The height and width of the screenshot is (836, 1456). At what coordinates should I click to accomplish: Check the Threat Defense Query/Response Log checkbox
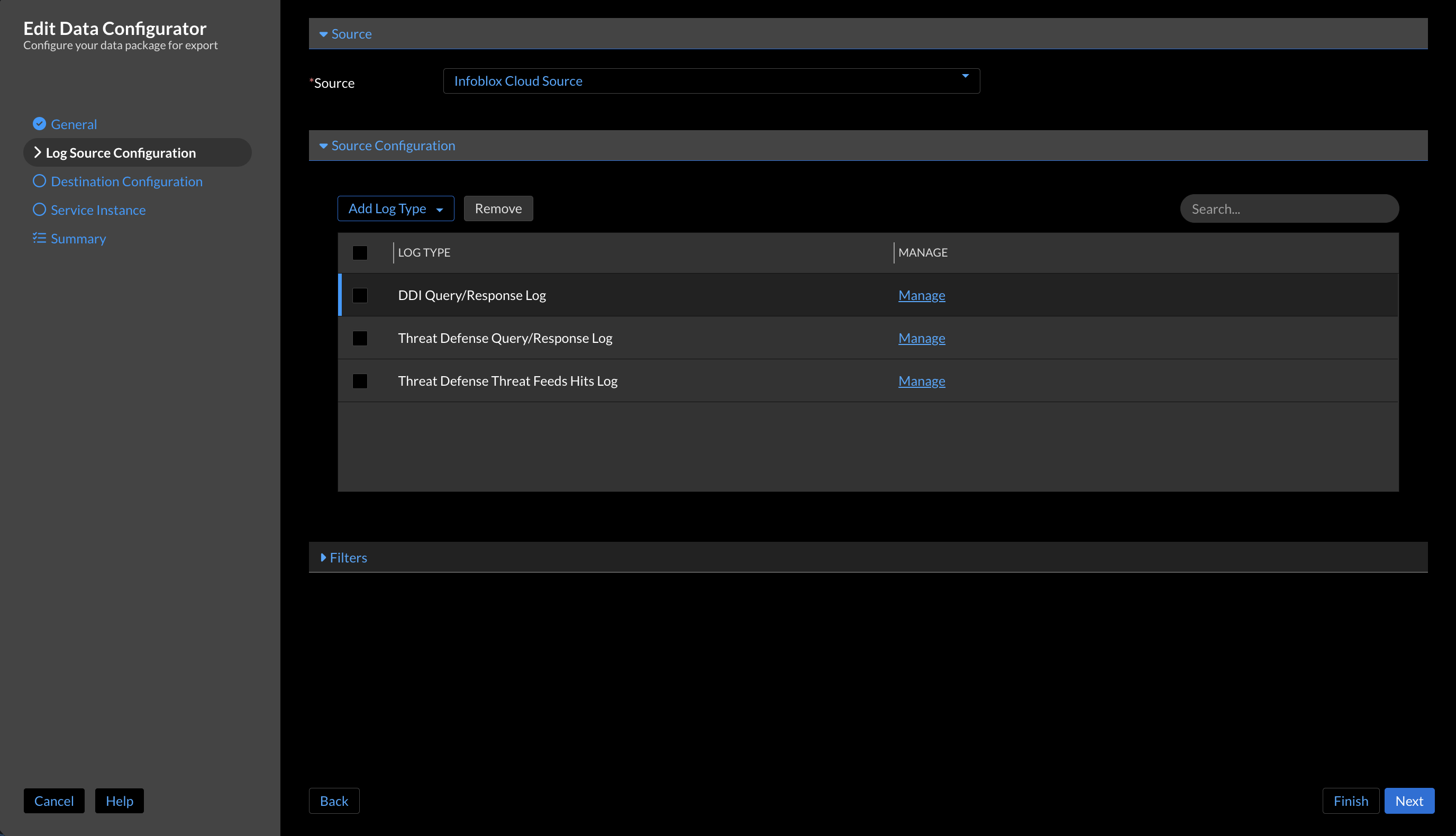coord(360,338)
